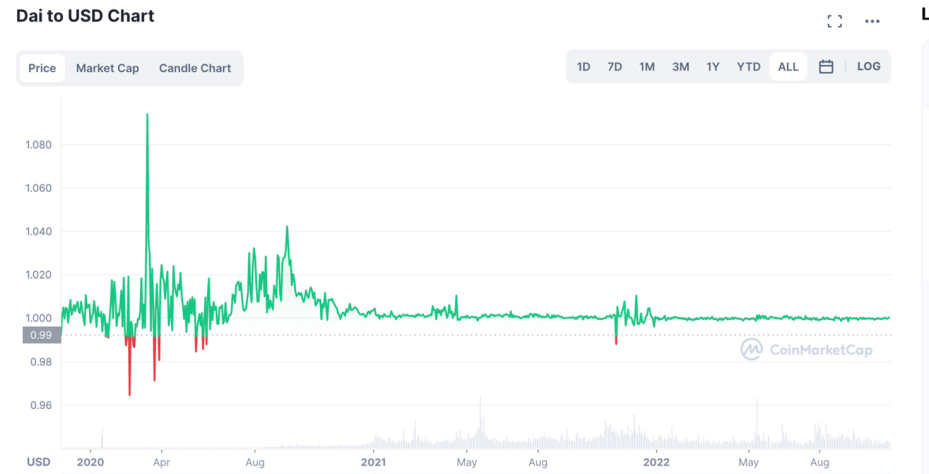
Task: Click the fullscreen expand chart icon
Action: [x=834, y=21]
